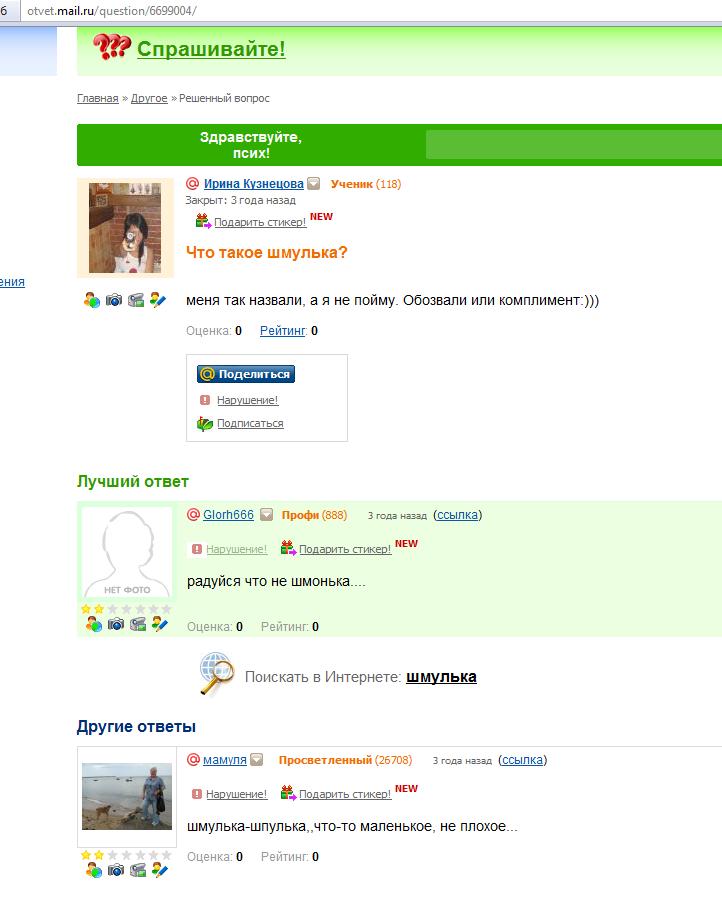Image resolution: width=722 pixels, height=922 pixels.
Task: Click video camera icon under Ирина Кузнецова's avatar
Action: pyautogui.click(x=136, y=300)
